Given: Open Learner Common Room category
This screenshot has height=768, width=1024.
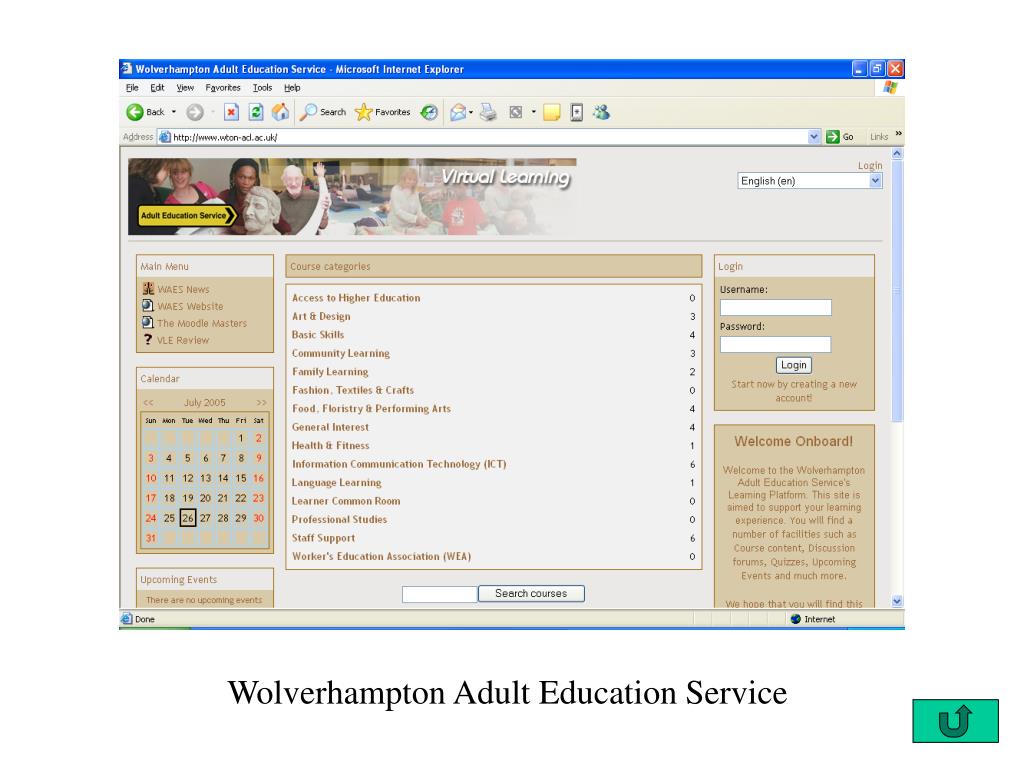Looking at the screenshot, I should point(345,501).
